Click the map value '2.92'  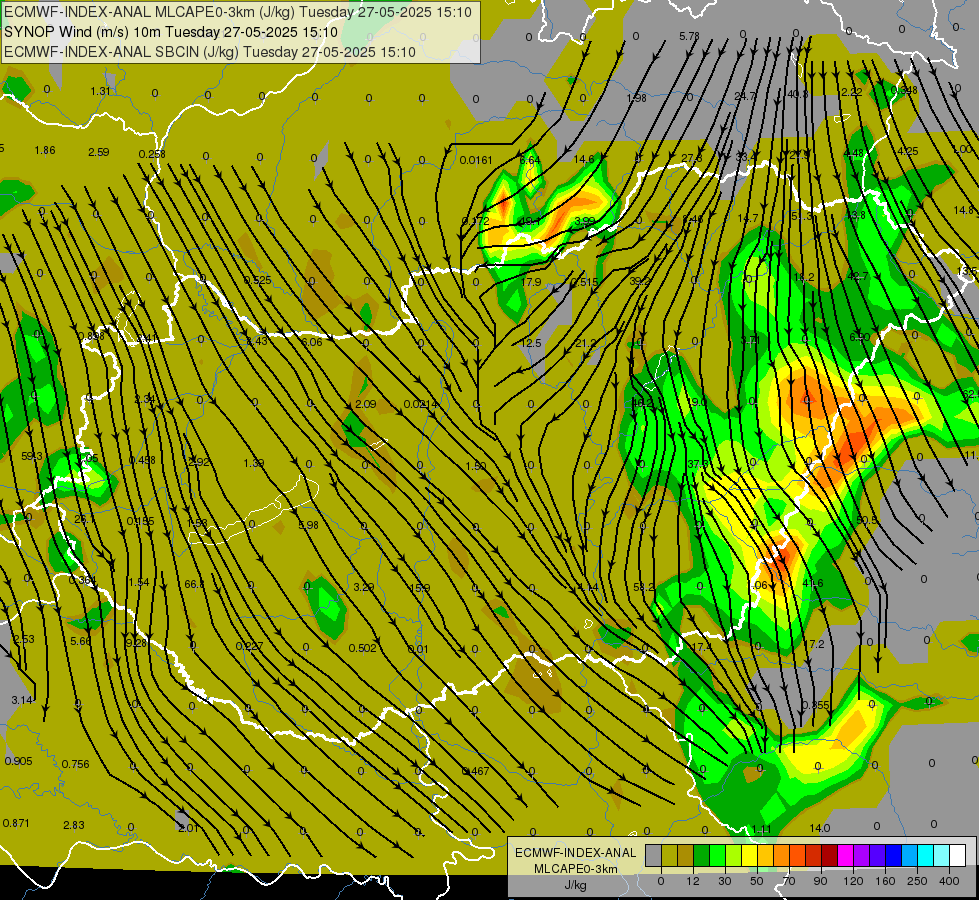pos(199,462)
